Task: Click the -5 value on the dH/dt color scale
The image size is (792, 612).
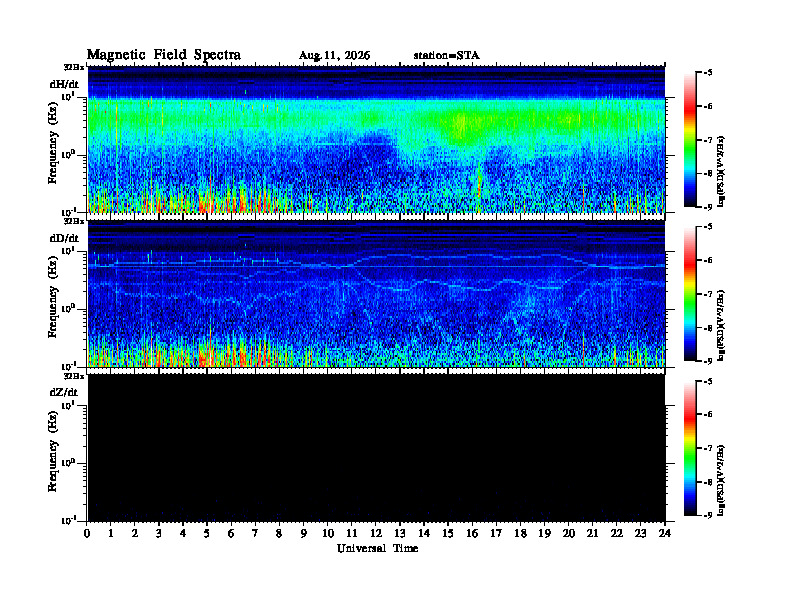Action: (x=708, y=73)
